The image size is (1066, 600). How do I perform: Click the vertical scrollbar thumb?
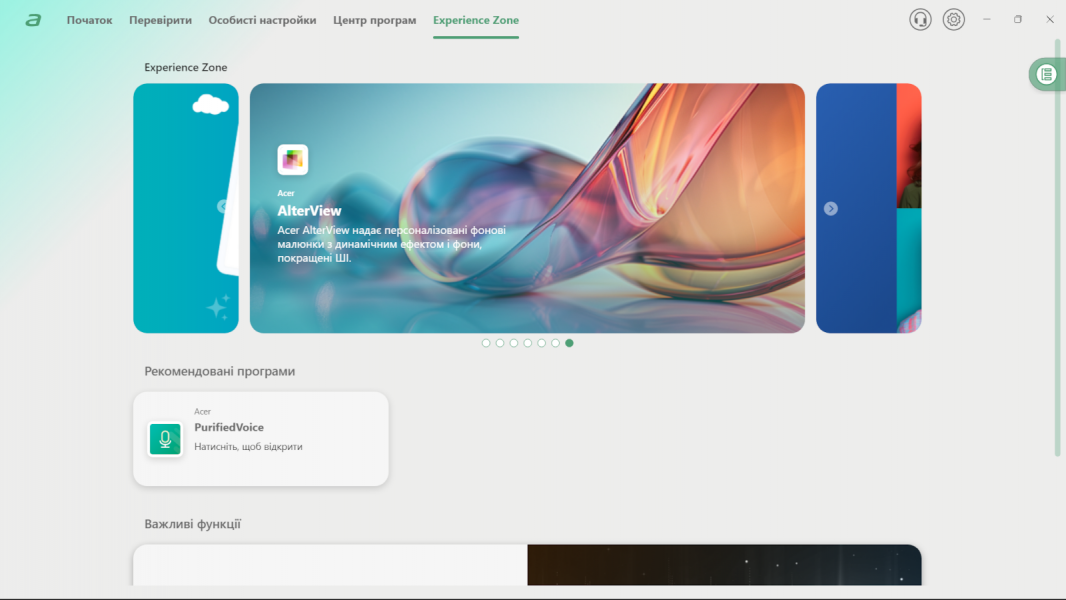click(1058, 250)
